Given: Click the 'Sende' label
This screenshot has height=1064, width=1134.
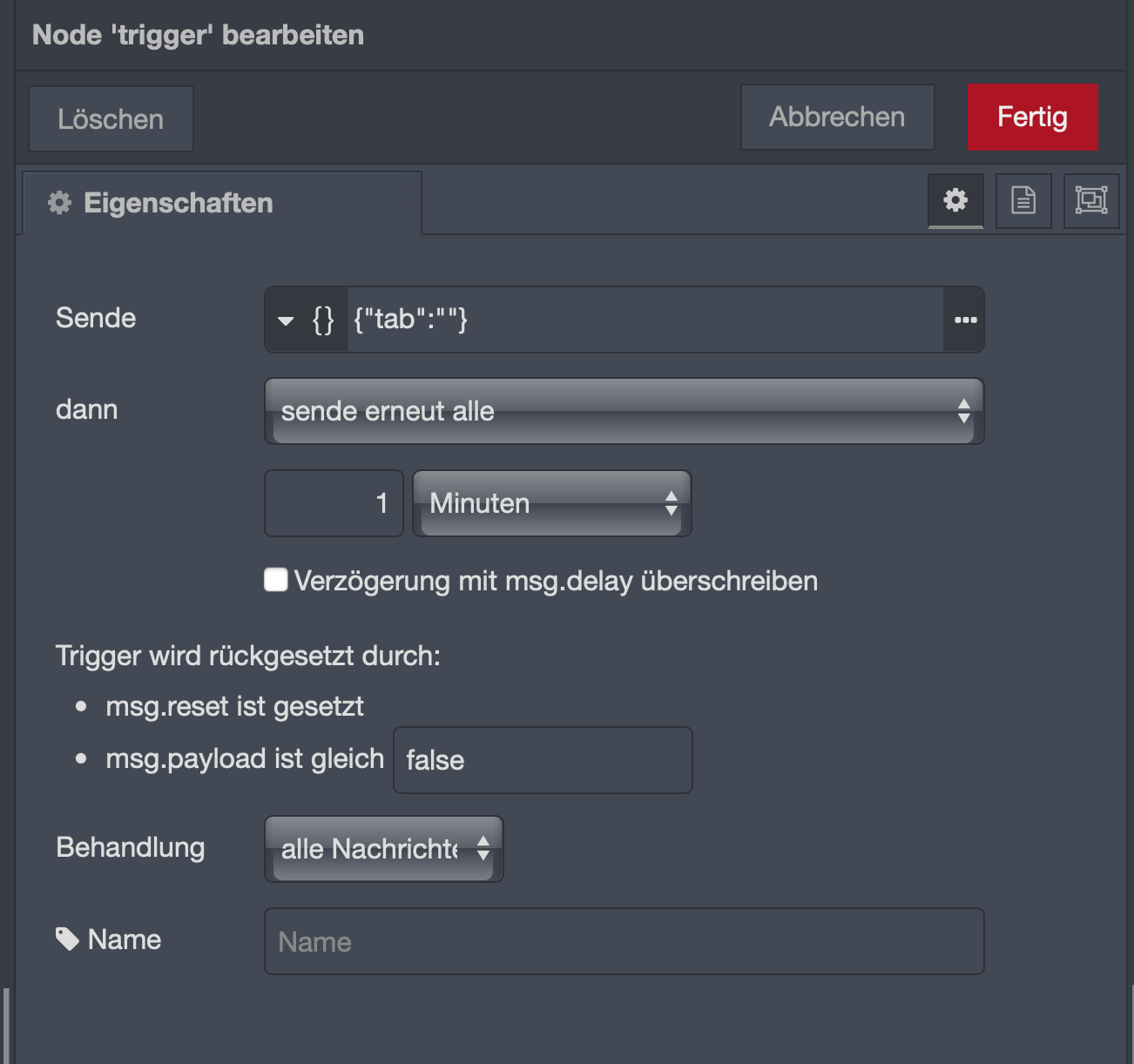Looking at the screenshot, I should click(96, 318).
